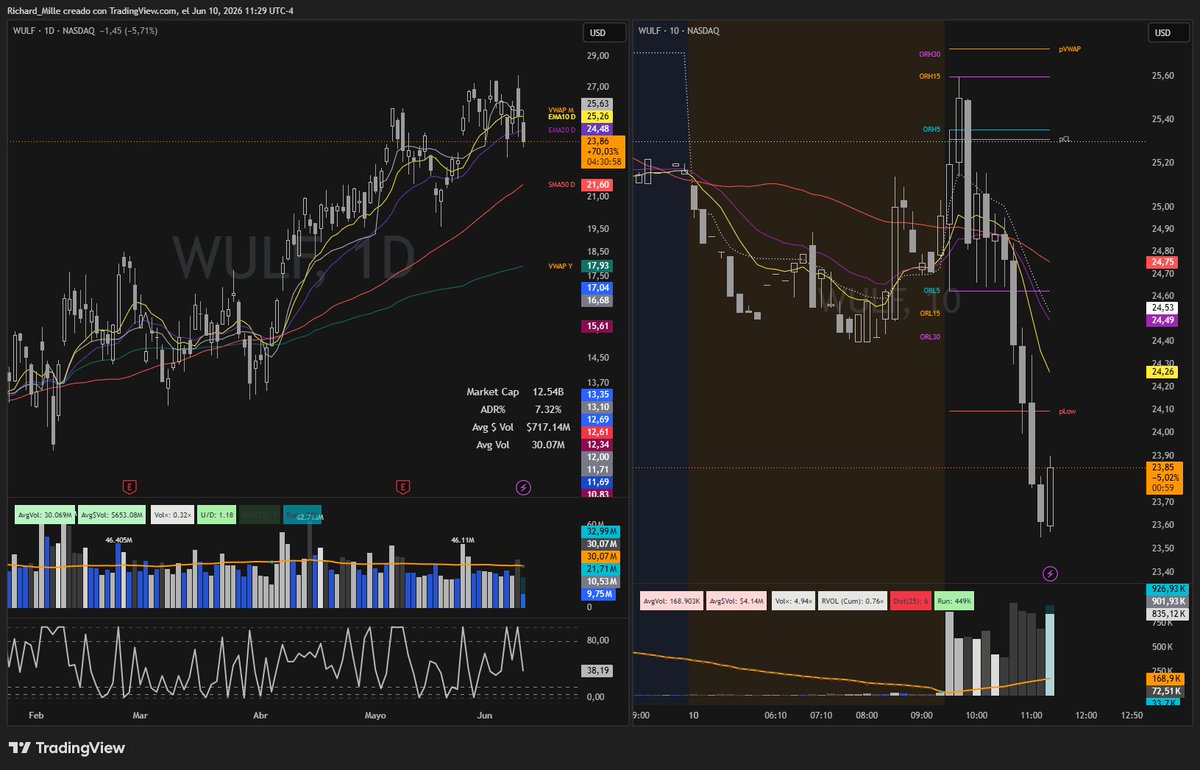Select the red Dist(25) label
Image resolution: width=1200 pixels, height=770 pixels.
pos(911,602)
